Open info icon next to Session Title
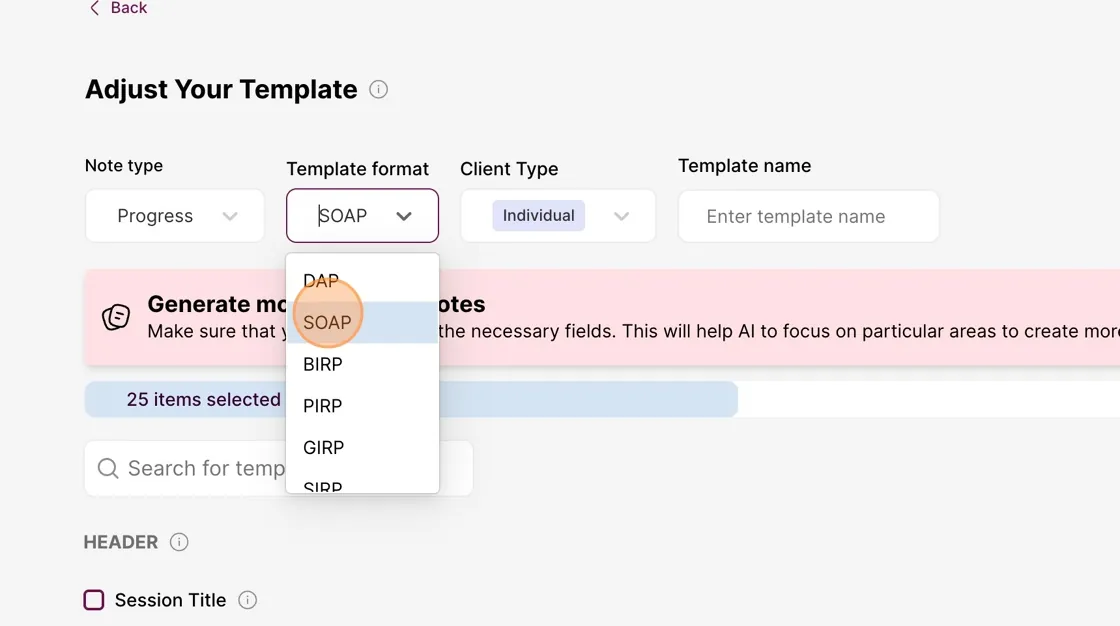The width and height of the screenshot is (1120, 626). (248, 600)
